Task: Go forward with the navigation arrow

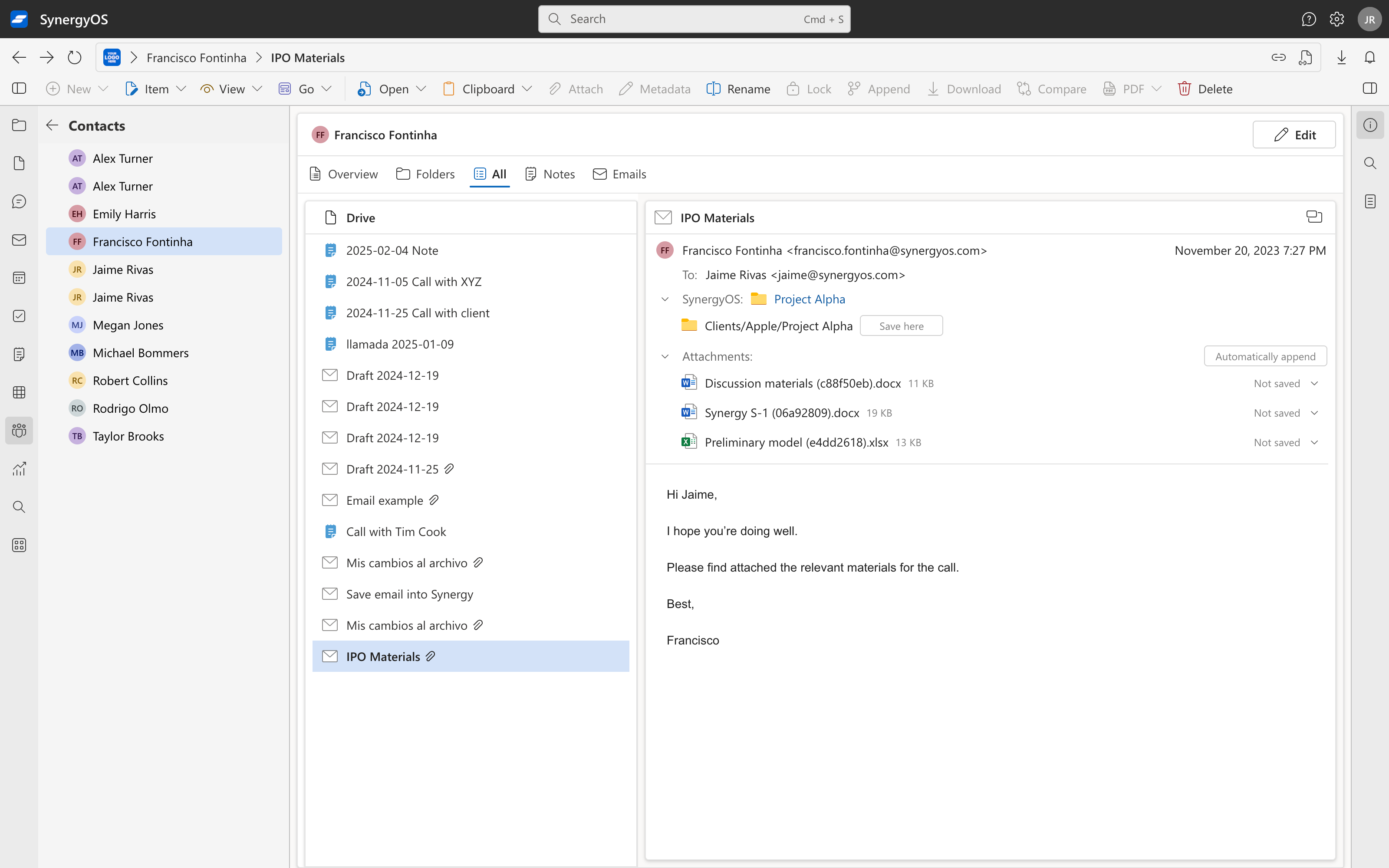Action: point(46,57)
